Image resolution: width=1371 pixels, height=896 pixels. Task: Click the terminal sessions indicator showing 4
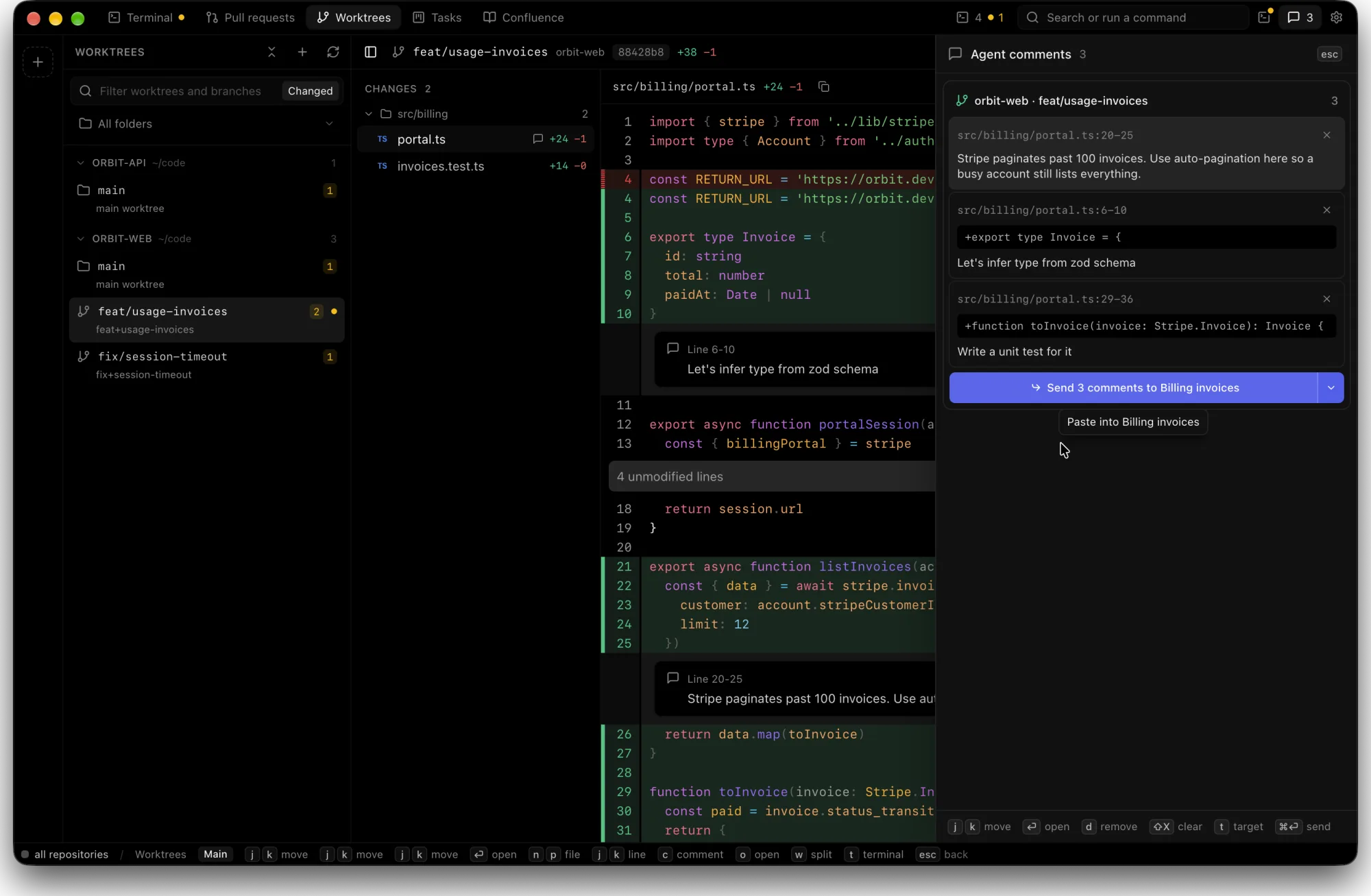click(x=980, y=18)
